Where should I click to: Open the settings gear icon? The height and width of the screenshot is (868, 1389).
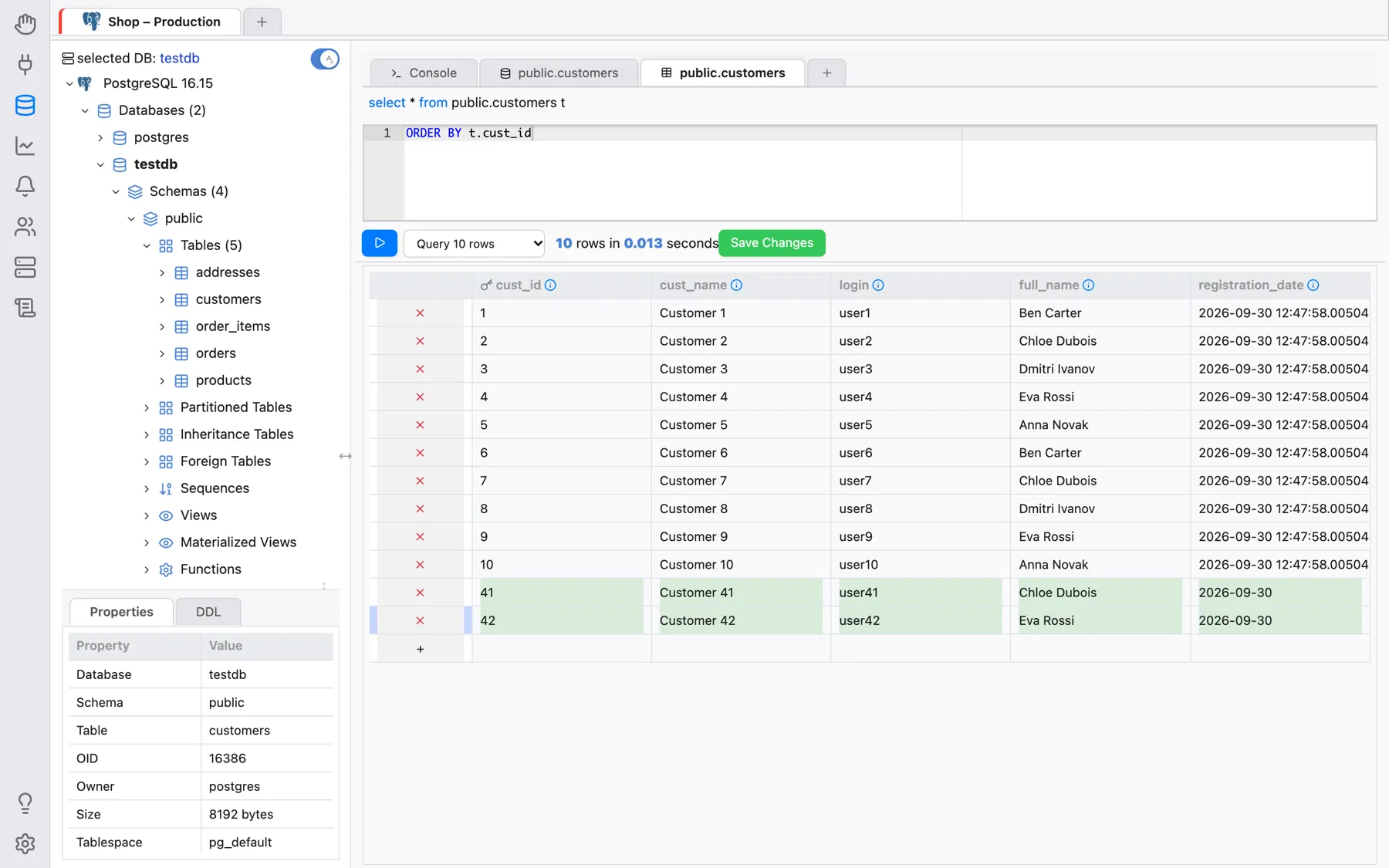[25, 843]
